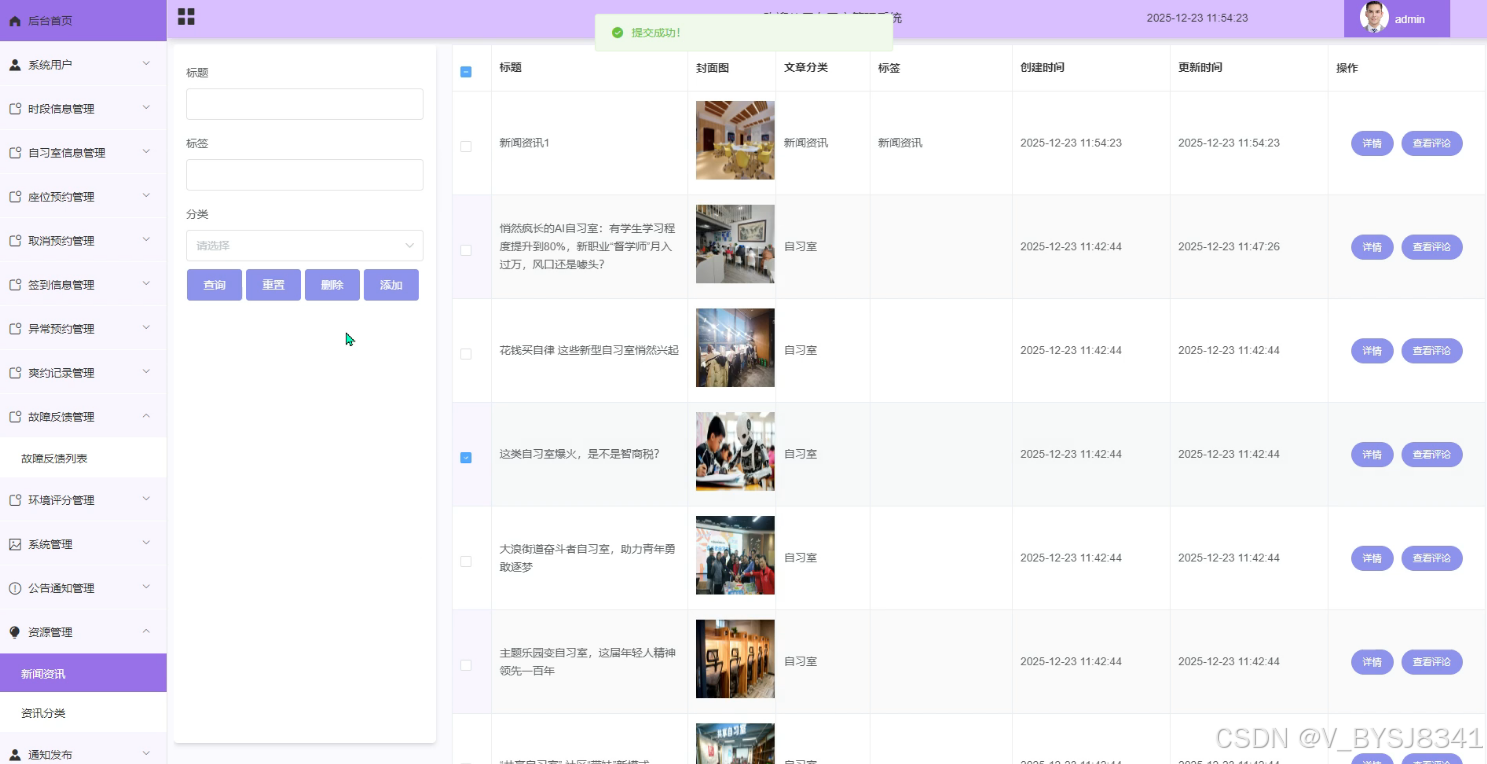Click the 添加 add button

click(391, 285)
